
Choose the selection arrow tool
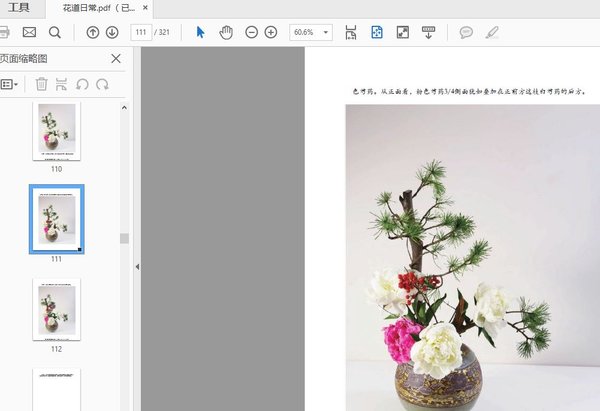201,33
